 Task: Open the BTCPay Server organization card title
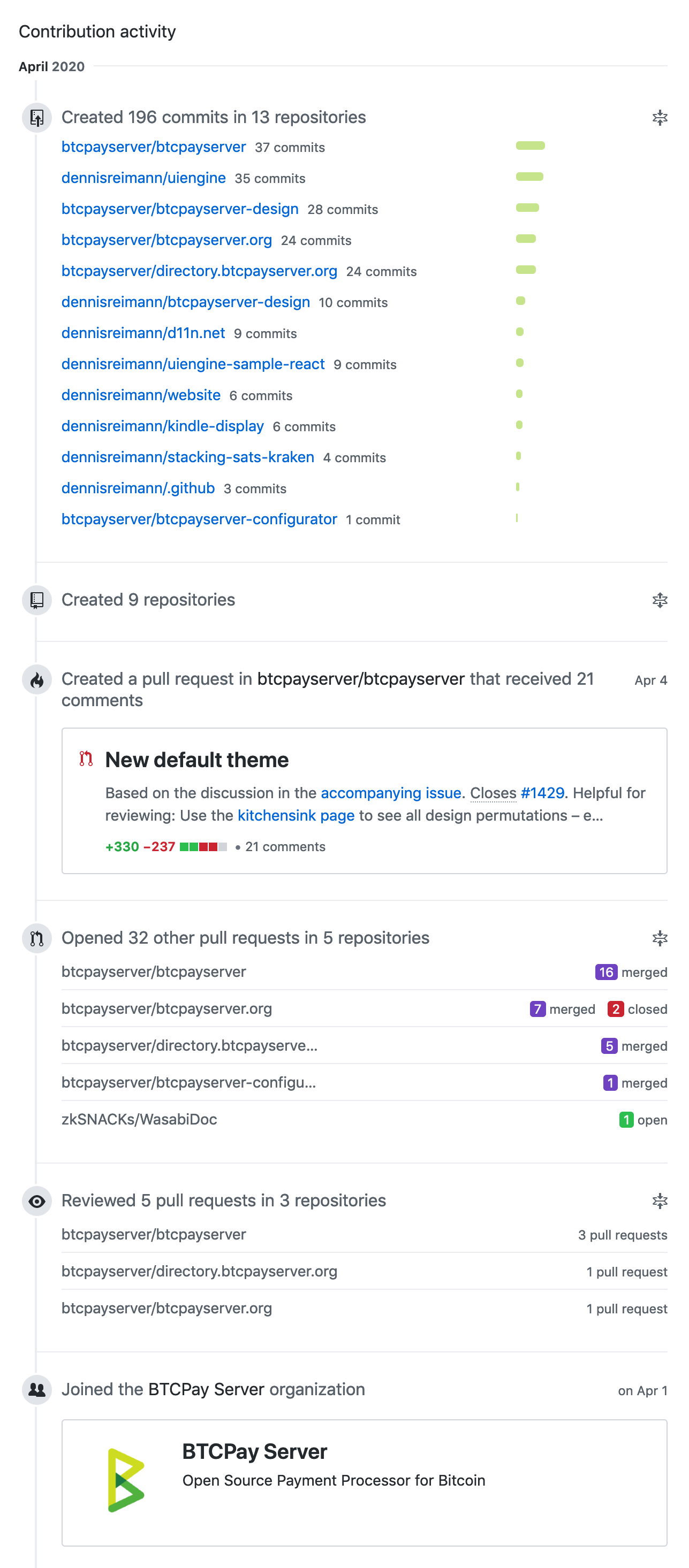point(255,1452)
